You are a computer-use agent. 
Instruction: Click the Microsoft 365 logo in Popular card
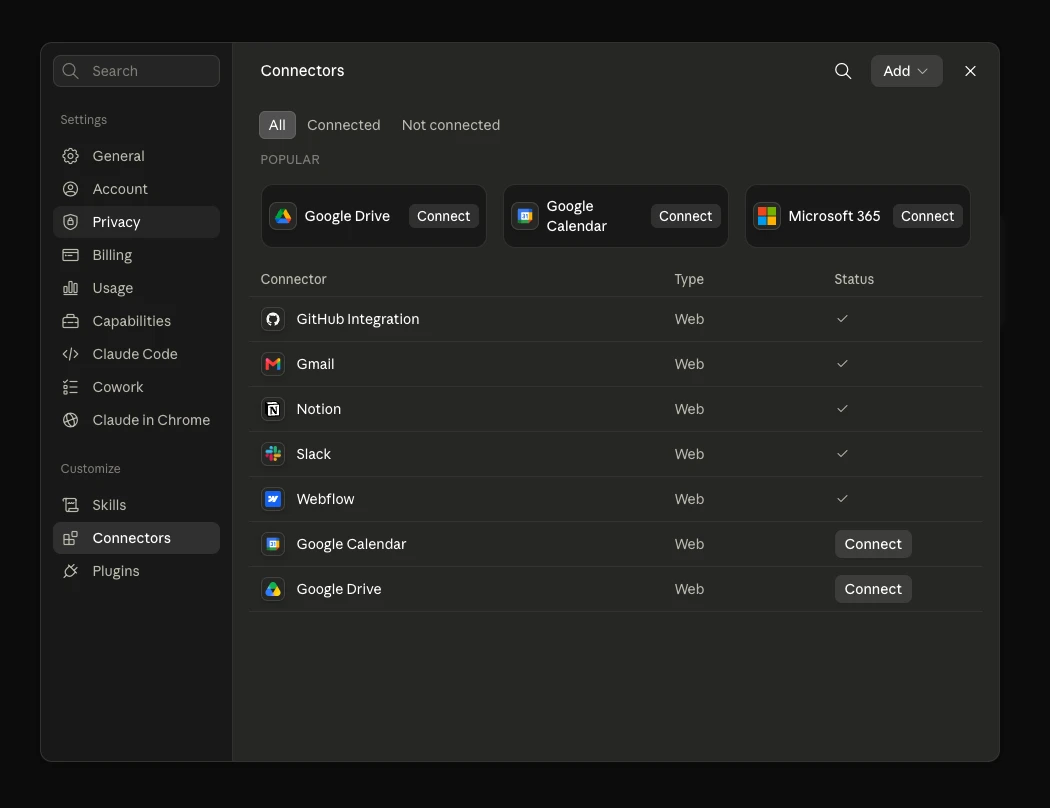[x=767, y=216]
